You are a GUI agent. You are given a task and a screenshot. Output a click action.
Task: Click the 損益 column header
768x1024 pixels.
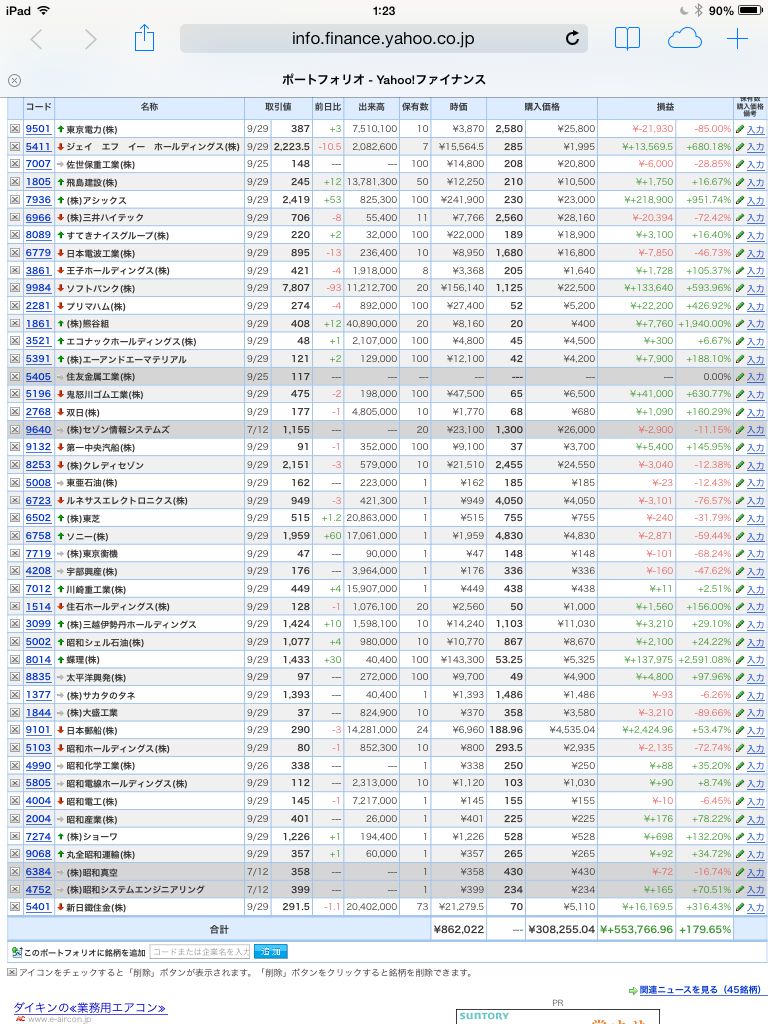point(665,106)
